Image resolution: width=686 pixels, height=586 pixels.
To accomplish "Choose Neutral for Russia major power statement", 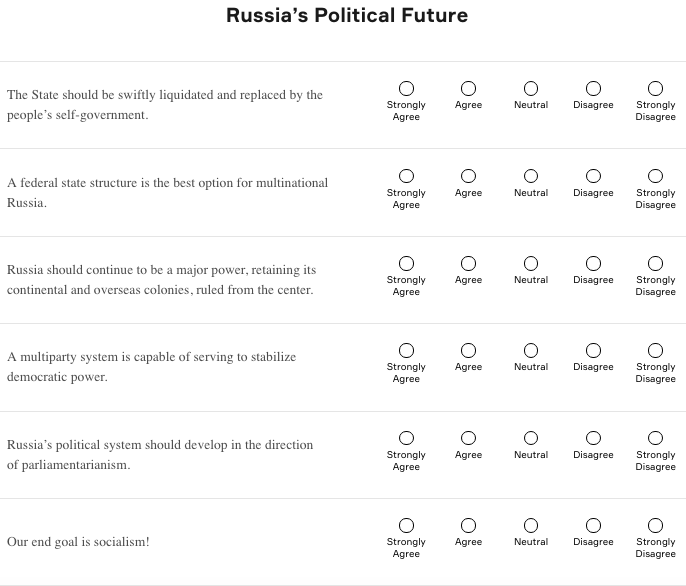I will pyautogui.click(x=531, y=263).
